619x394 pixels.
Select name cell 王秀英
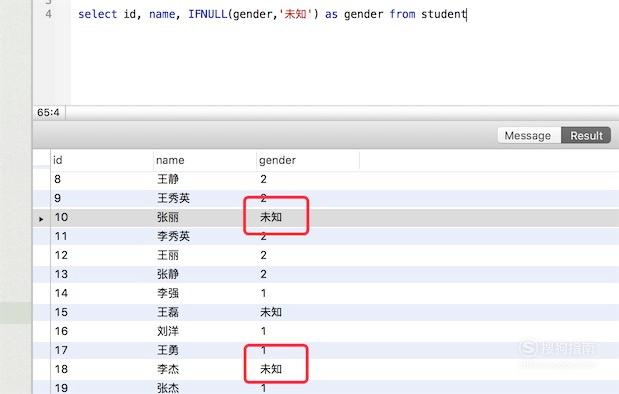[173, 198]
